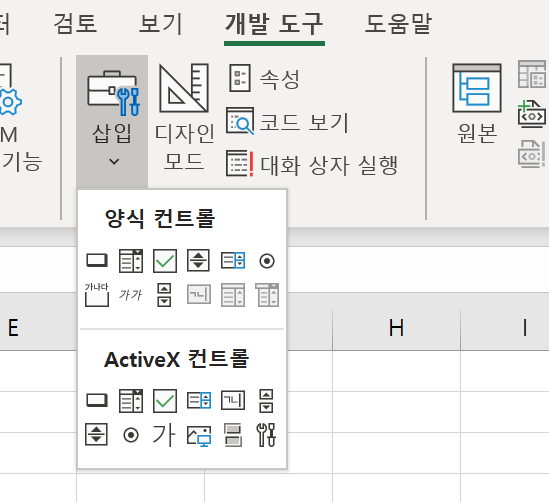Insert an ActiveX scroll bar

tap(266, 400)
